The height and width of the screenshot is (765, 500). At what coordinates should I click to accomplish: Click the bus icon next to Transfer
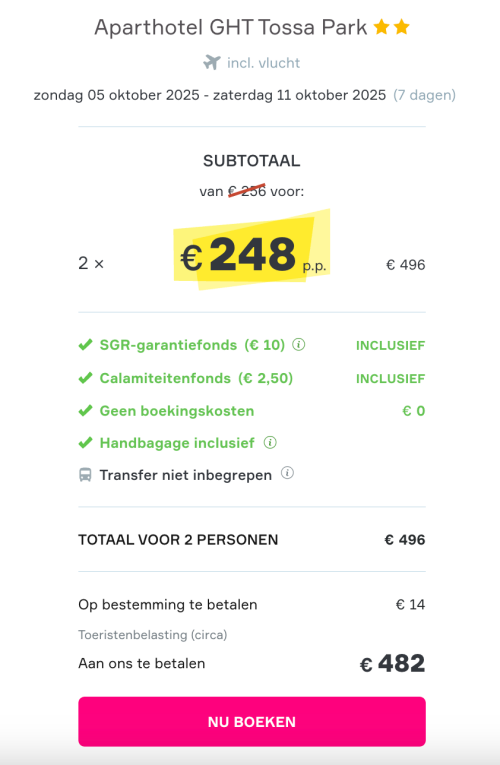coord(85,475)
